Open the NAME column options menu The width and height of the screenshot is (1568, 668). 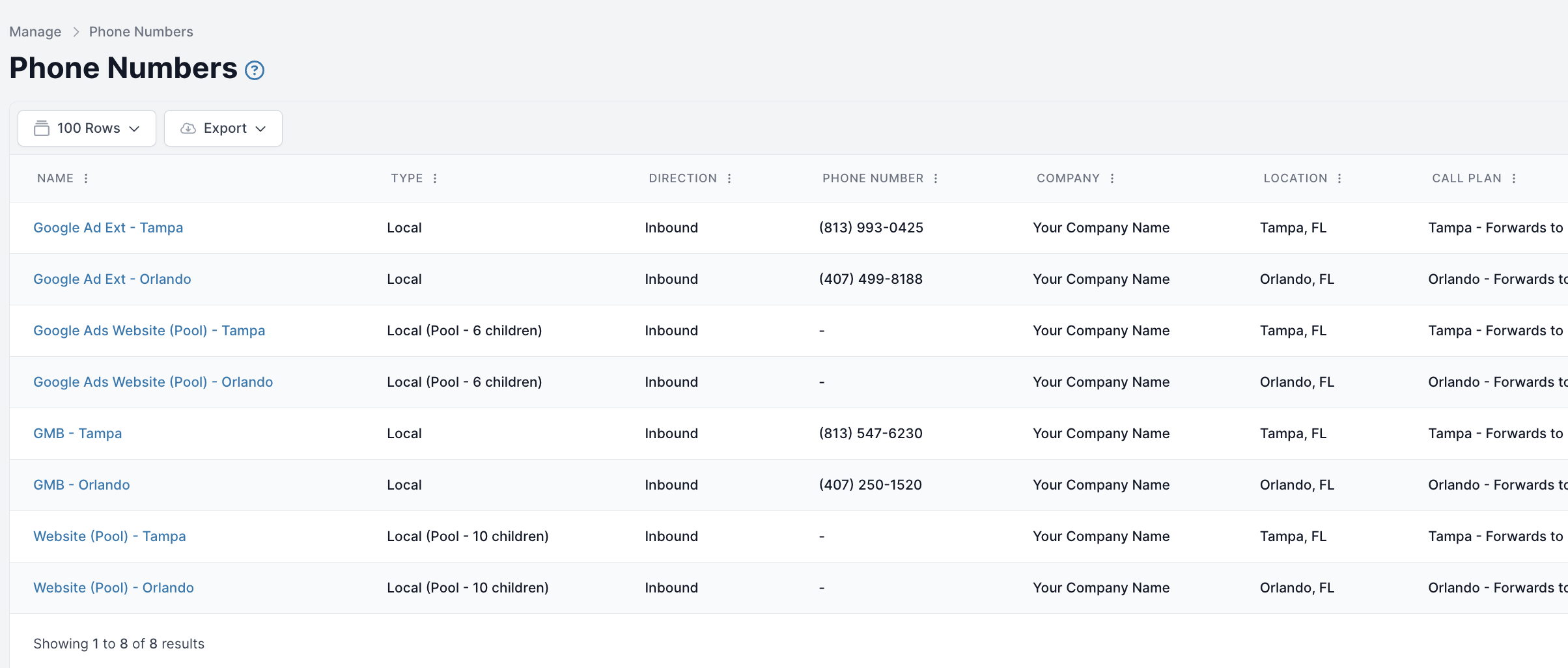(x=87, y=178)
